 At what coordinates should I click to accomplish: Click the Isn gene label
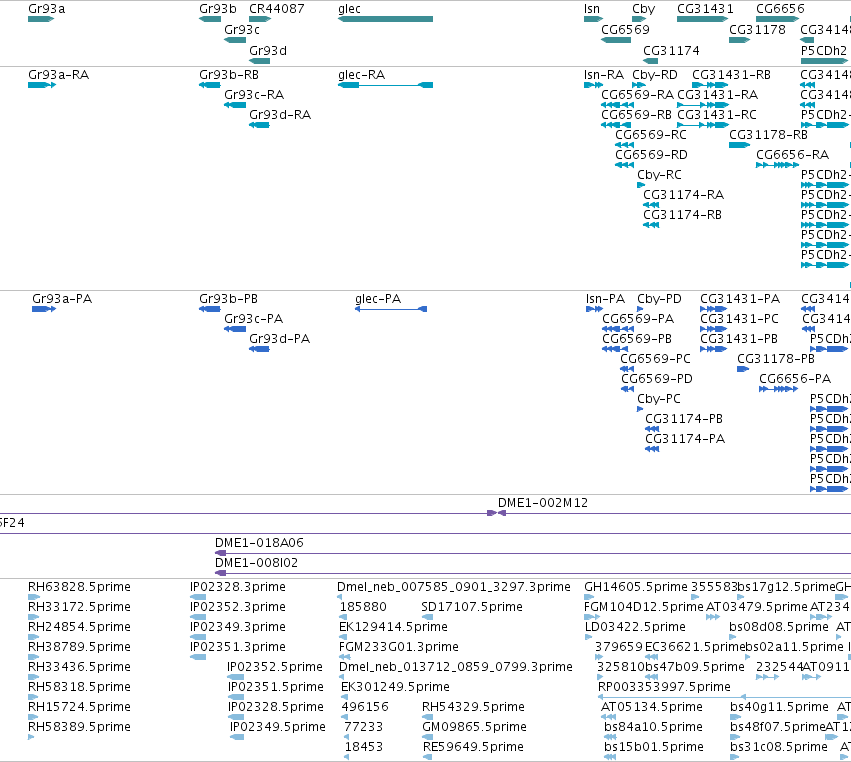[x=592, y=9]
